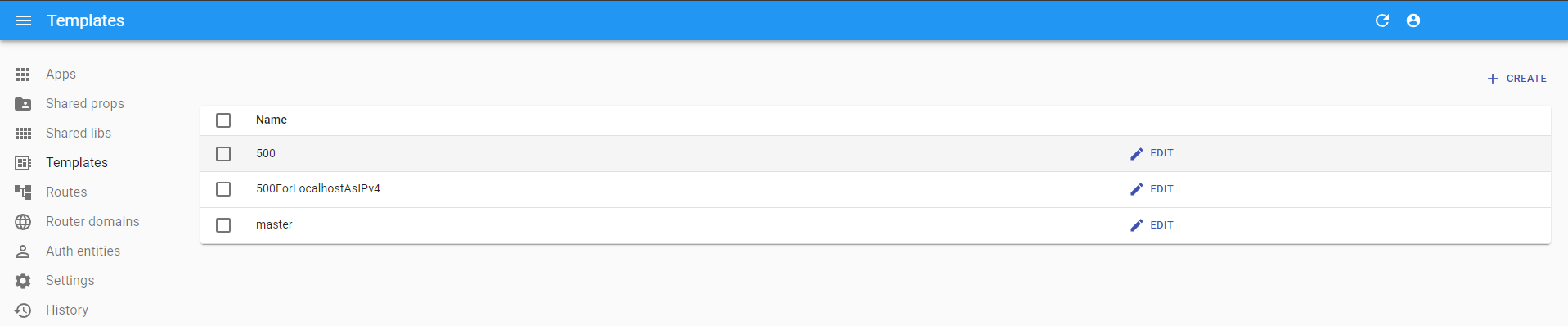Go to Shared libs menu item
The width and height of the screenshot is (1568, 326).
(x=79, y=134)
